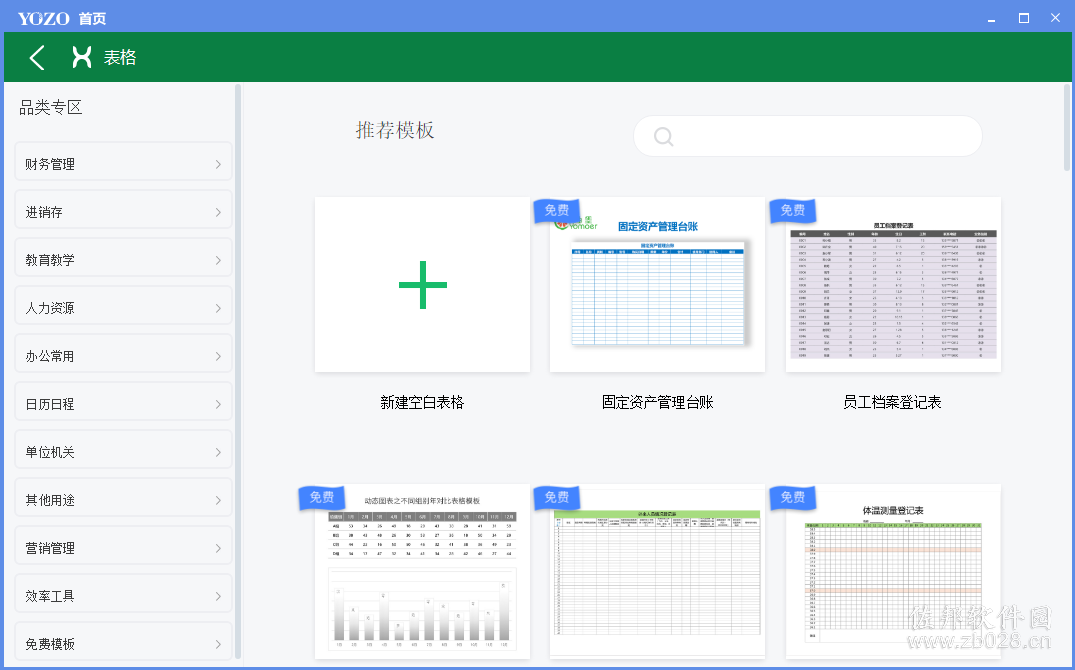
Task: Select the 单位机关 category
Action: [123, 450]
